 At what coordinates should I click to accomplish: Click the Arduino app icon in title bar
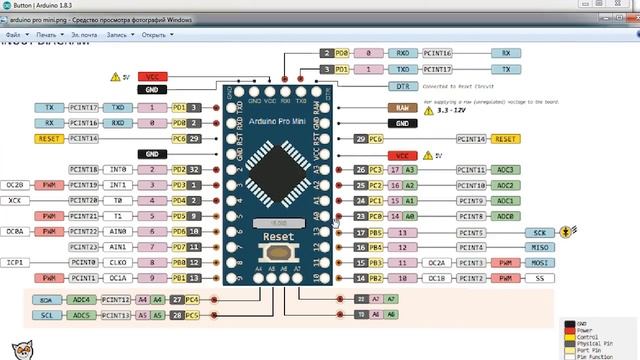point(7,5)
